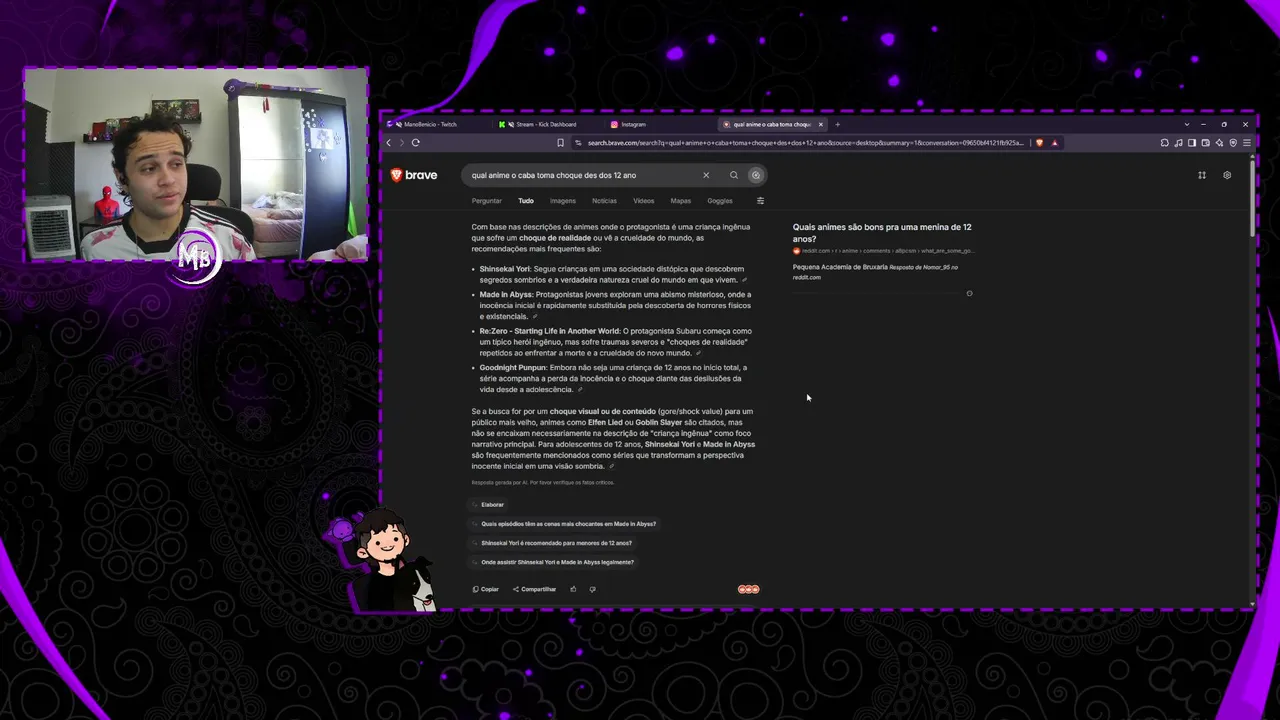Close the active Brave search tab
The width and height of the screenshot is (1280, 720).
pos(820,124)
